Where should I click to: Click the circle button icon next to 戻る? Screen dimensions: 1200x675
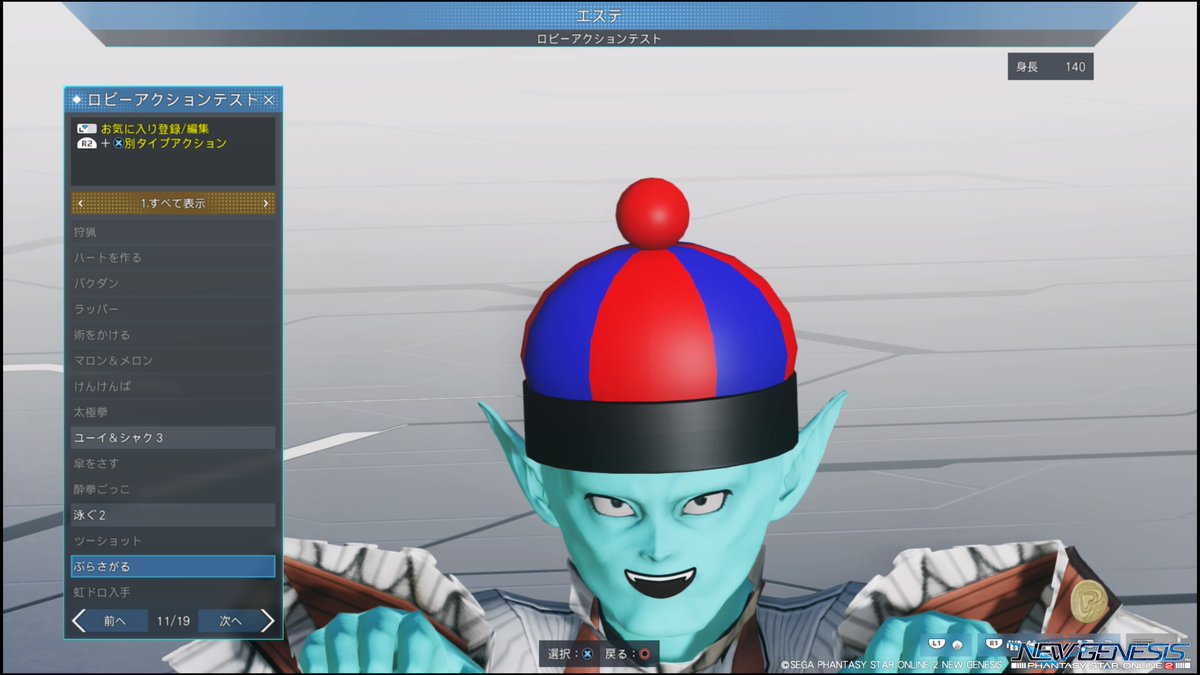point(645,654)
